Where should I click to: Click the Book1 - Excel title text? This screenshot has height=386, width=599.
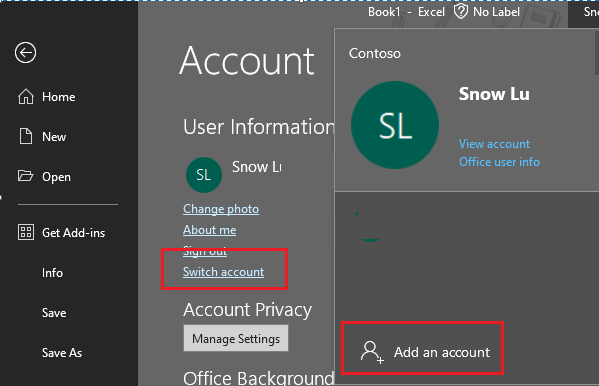click(406, 12)
